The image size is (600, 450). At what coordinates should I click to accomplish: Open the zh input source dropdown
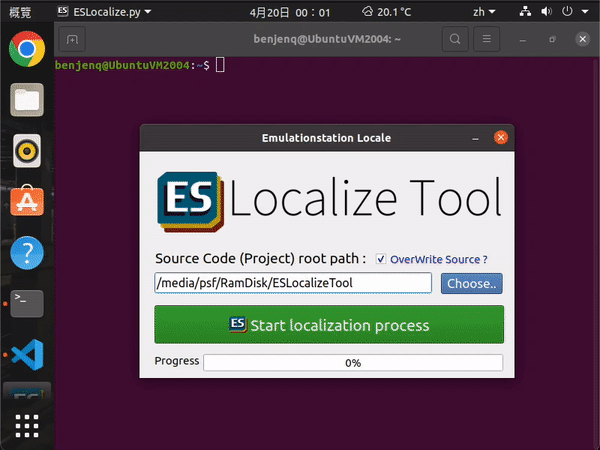point(484,12)
